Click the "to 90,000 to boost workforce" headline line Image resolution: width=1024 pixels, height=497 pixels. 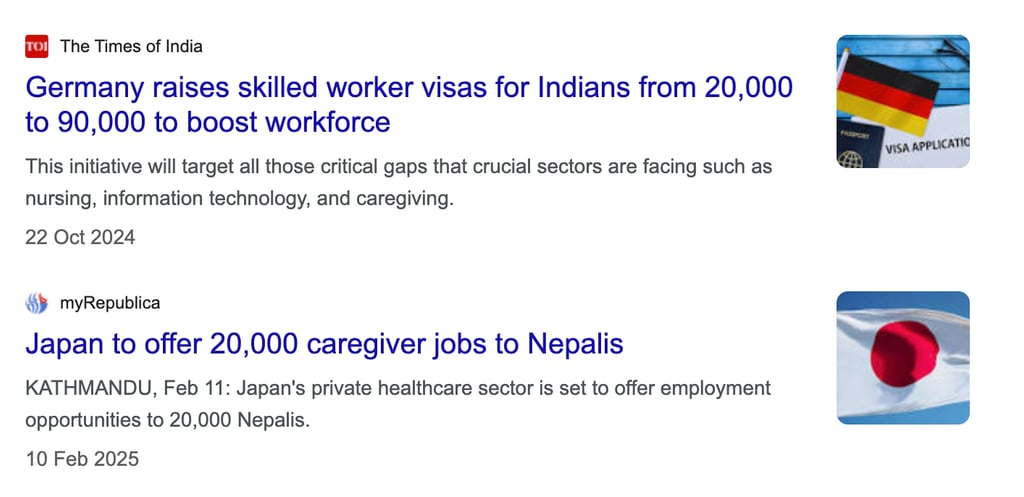(x=208, y=122)
